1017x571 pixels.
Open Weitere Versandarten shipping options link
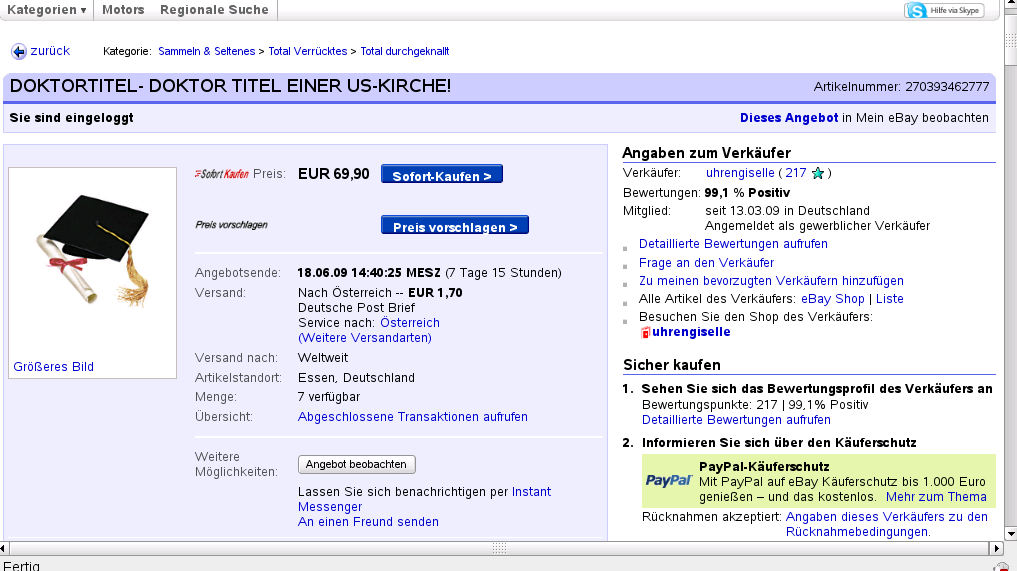[365, 338]
